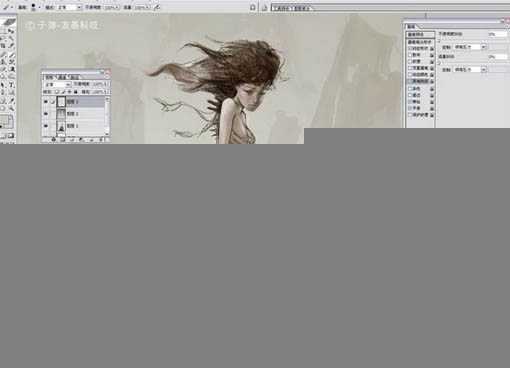Image resolution: width=510 pixels, height=368 pixels.
Task: Toggle Protect Texture checkbox in Brushes panel
Action: (410, 115)
